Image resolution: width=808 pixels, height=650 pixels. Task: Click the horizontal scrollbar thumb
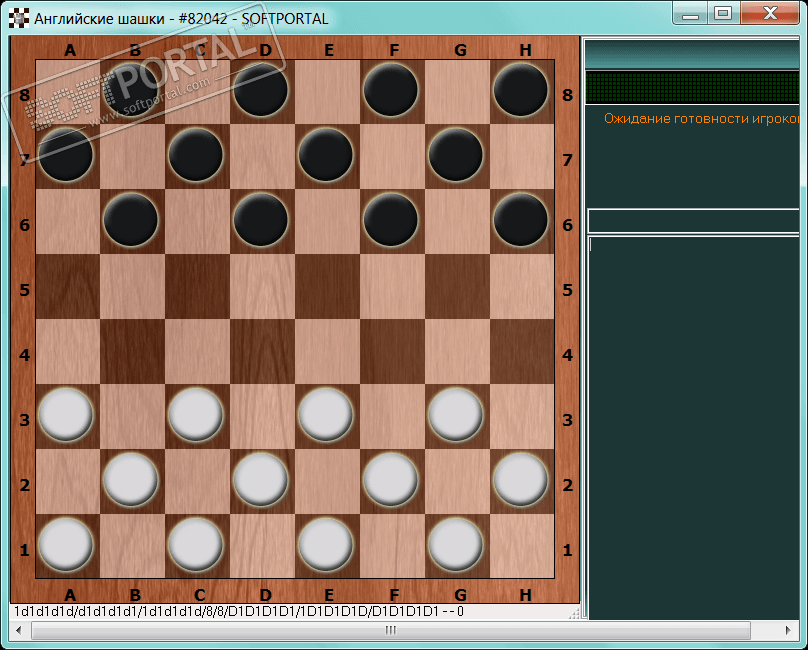click(391, 630)
